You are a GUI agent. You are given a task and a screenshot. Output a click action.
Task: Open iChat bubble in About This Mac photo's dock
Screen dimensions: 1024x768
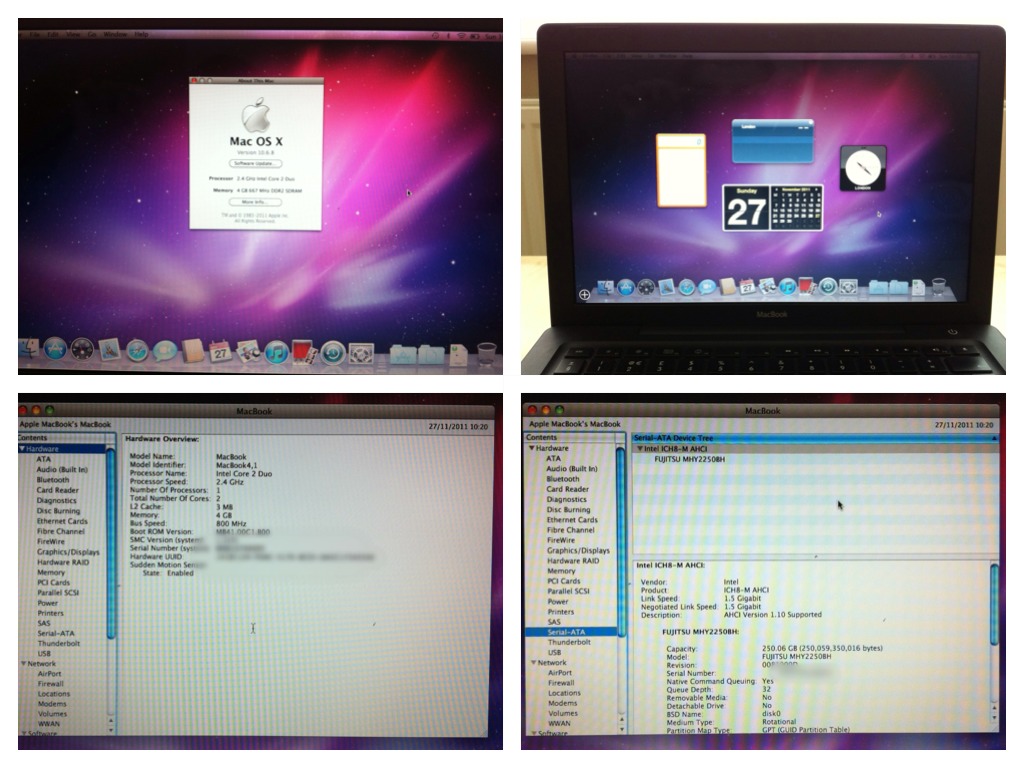click(165, 351)
